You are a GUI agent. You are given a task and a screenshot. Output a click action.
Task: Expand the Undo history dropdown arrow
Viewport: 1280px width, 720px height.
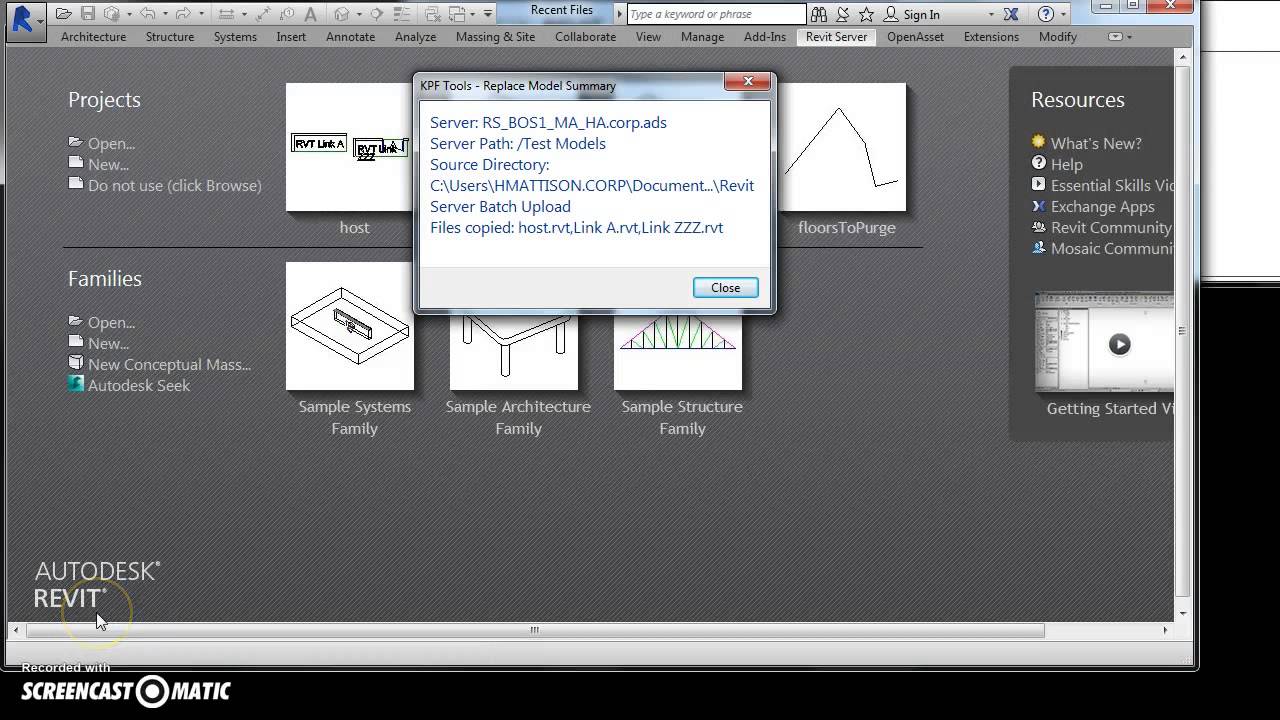(165, 15)
